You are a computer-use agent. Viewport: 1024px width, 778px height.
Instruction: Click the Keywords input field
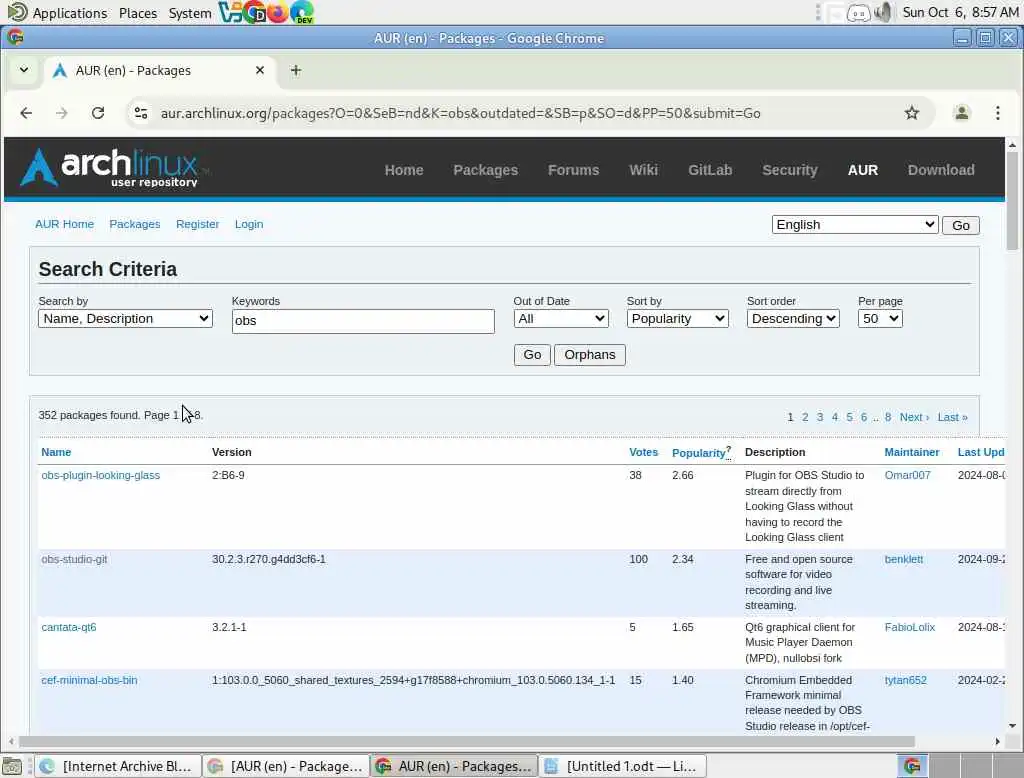[363, 321]
